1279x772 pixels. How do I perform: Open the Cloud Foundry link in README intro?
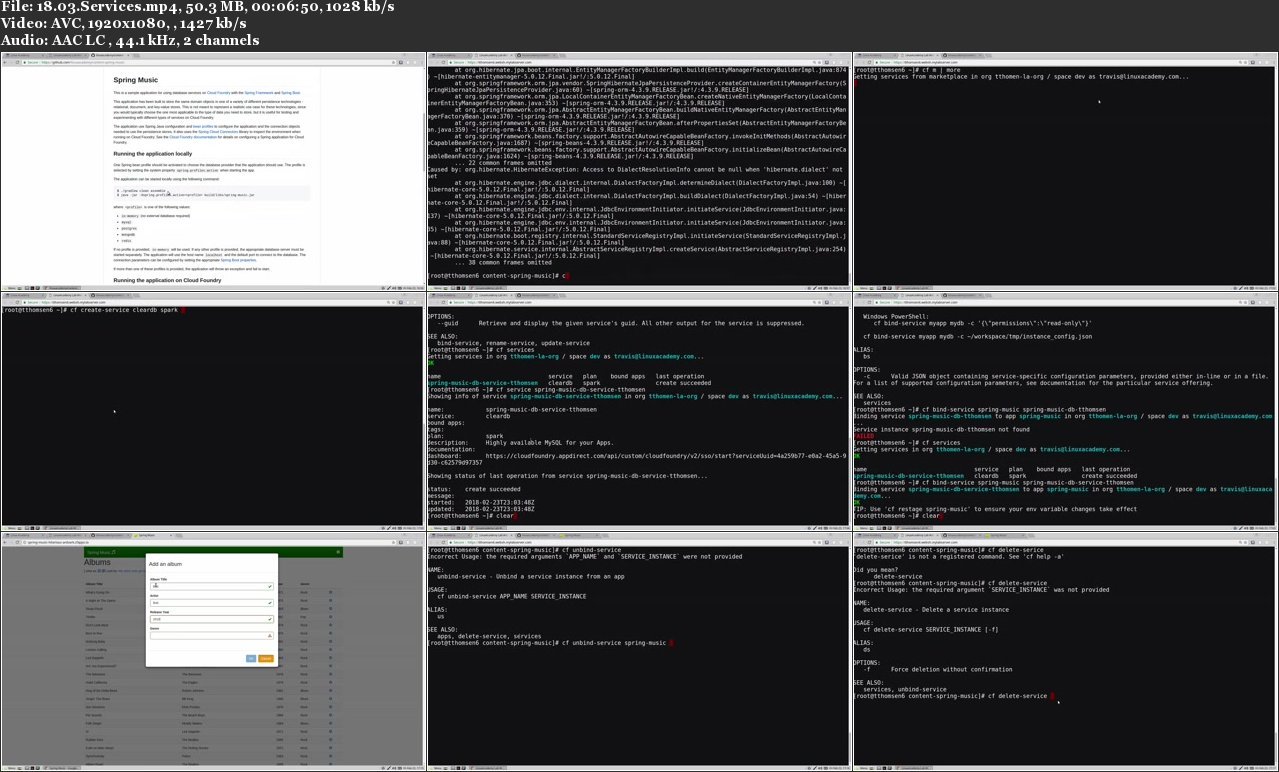[x=218, y=92]
